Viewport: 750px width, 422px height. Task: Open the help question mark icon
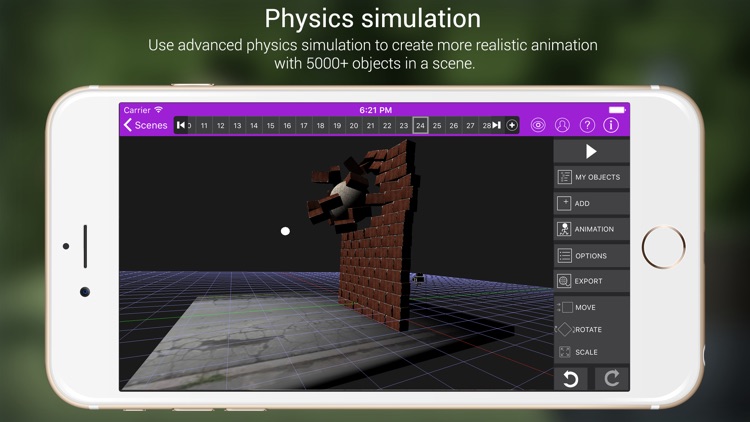(587, 125)
